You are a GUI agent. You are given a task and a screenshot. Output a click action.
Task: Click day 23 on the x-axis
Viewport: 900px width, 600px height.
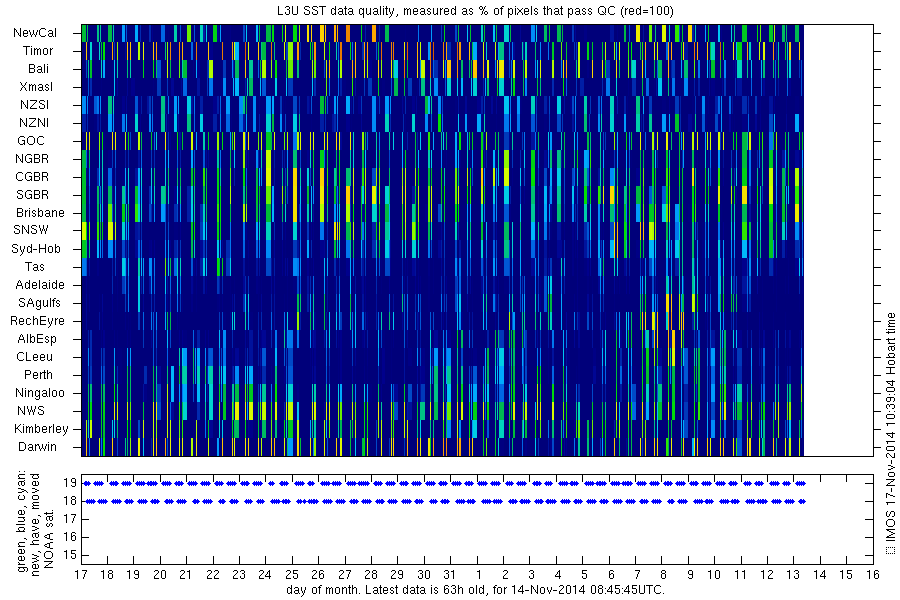[x=239, y=575]
